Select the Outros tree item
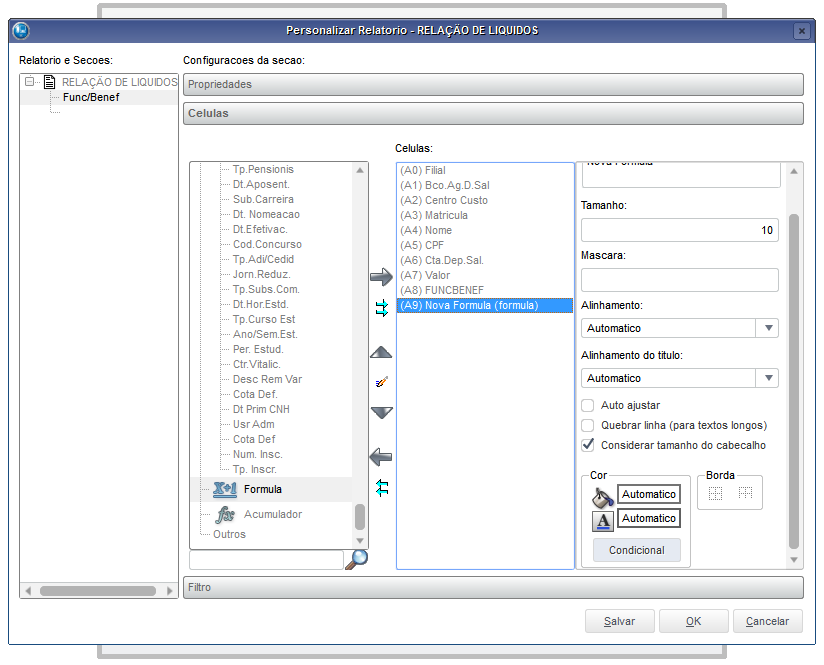Image resolution: width=824 pixels, height=665 pixels. (x=229, y=534)
